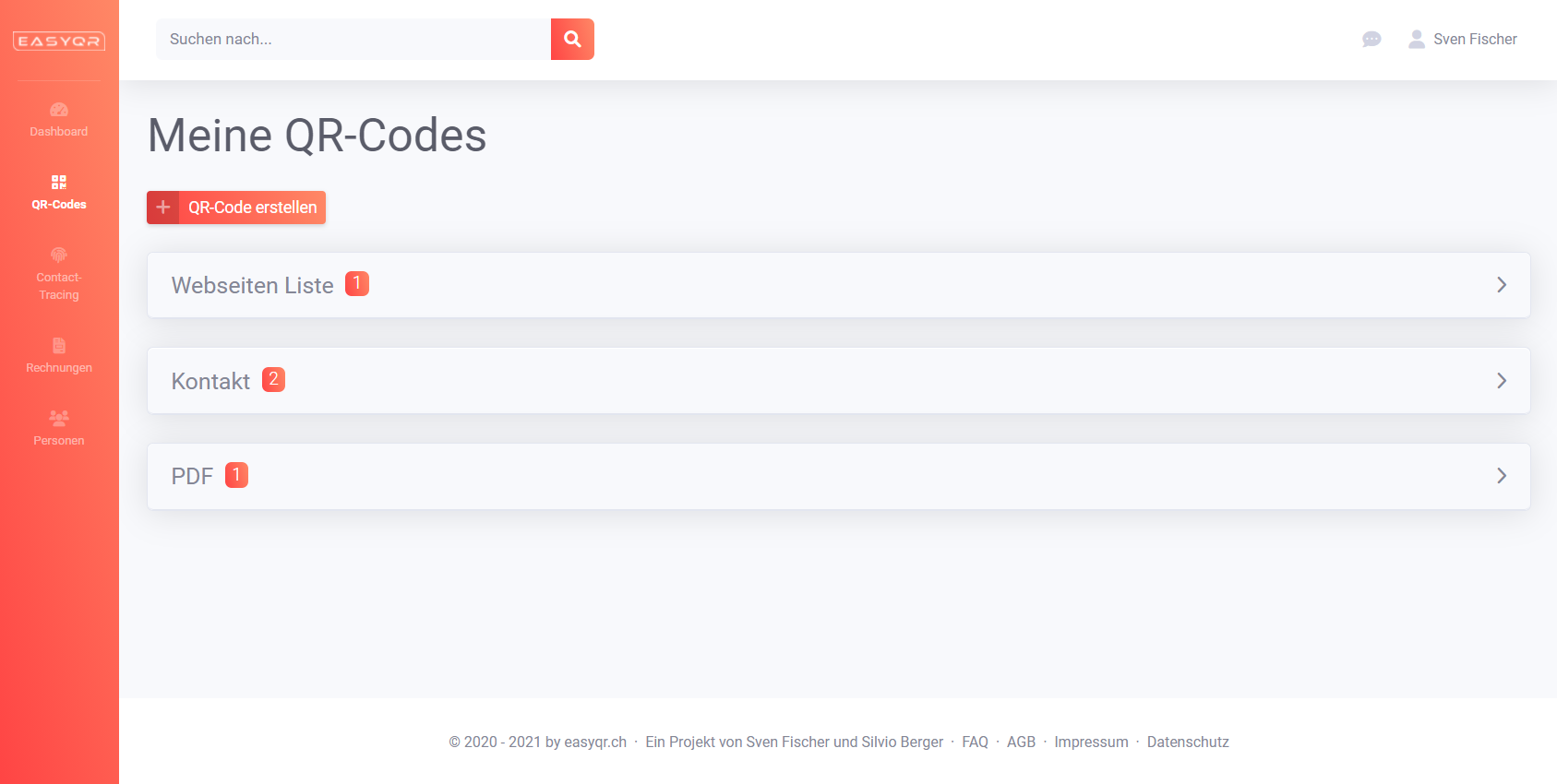
Task: Open the Rechnungen invoice icon
Action: pos(59,346)
